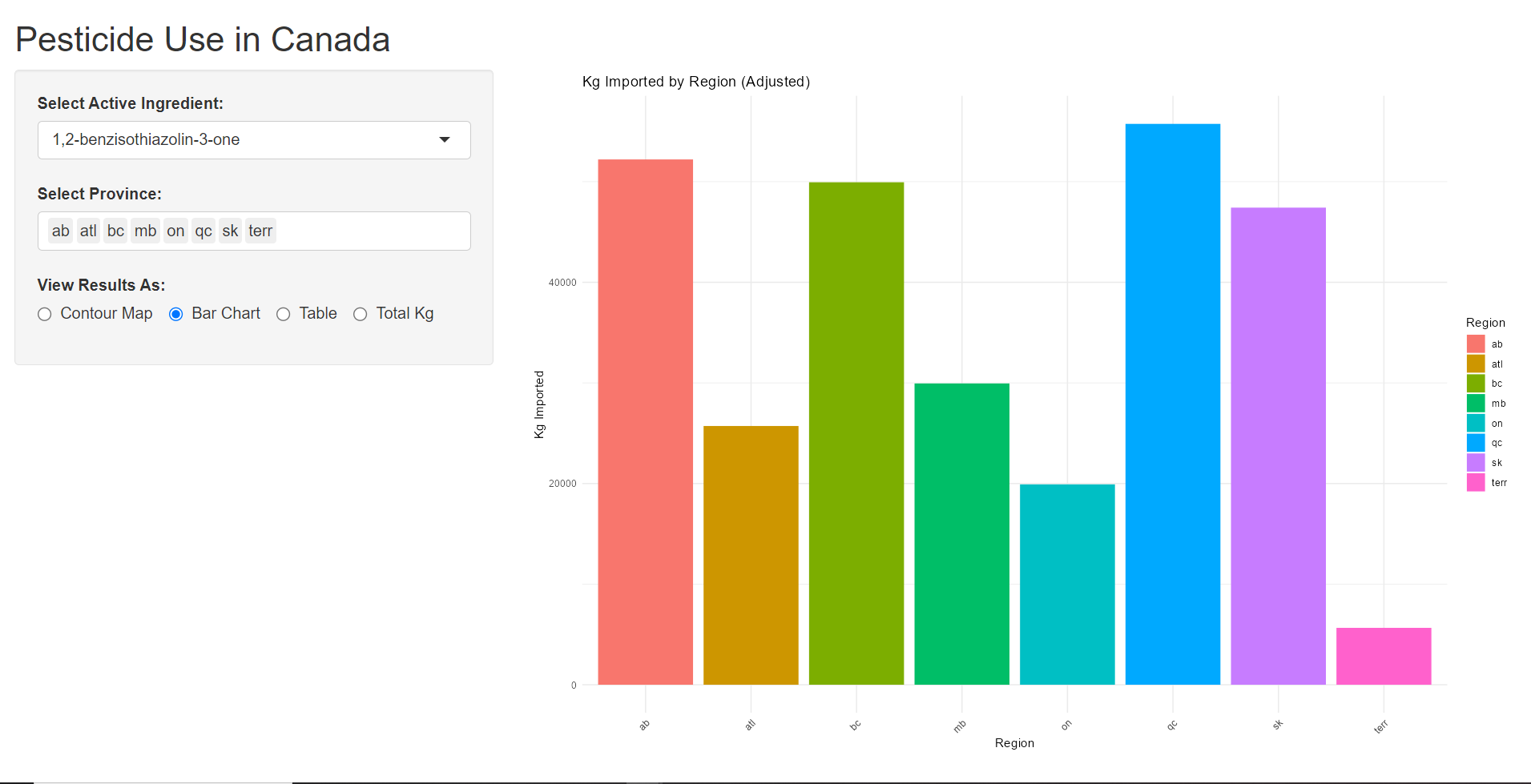Click empty area of Select Province field
Screen dimensions: 1531x784
coord(373,231)
